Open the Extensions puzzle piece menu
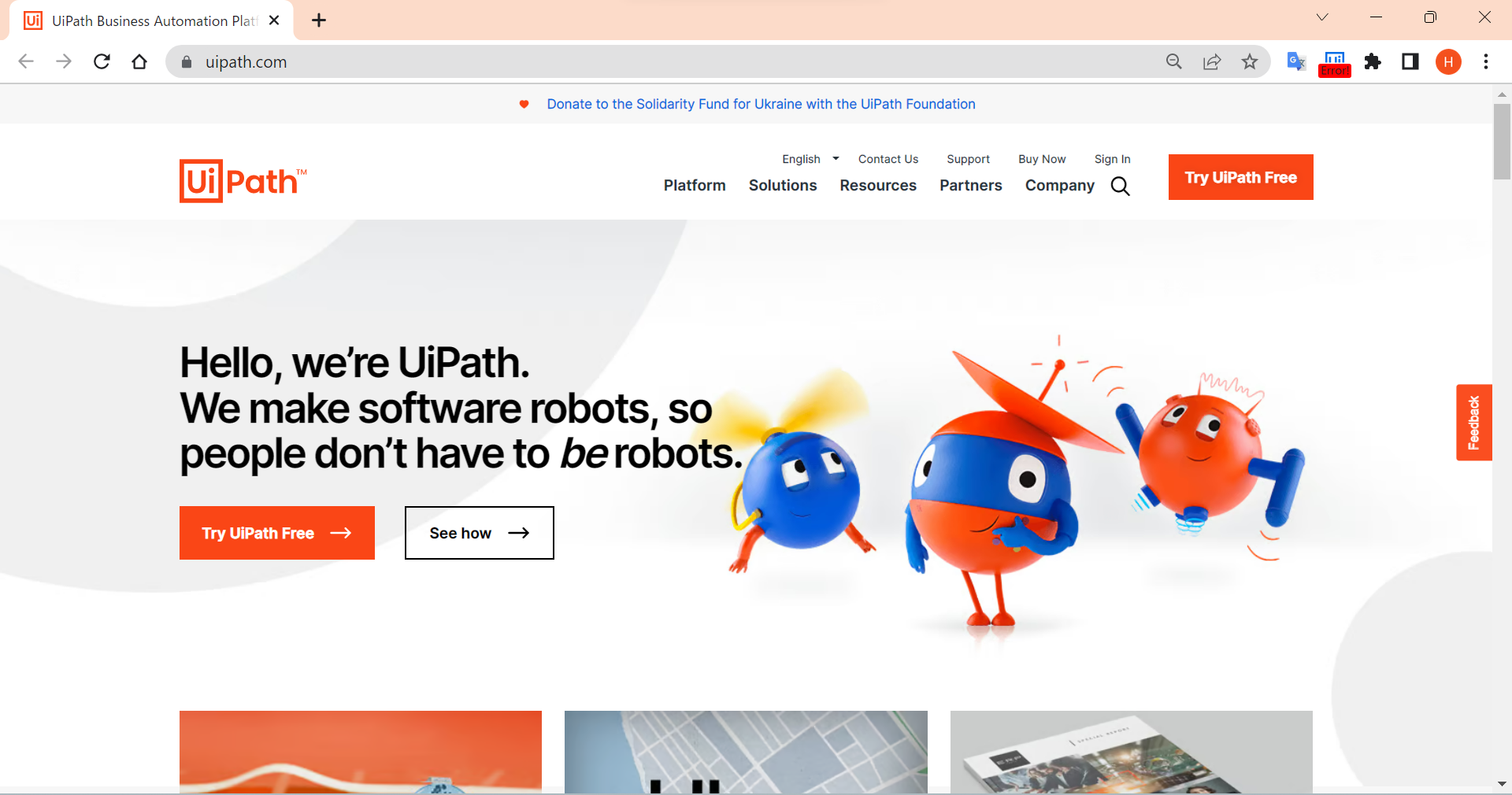The height and width of the screenshot is (795, 1512). pos(1373,61)
